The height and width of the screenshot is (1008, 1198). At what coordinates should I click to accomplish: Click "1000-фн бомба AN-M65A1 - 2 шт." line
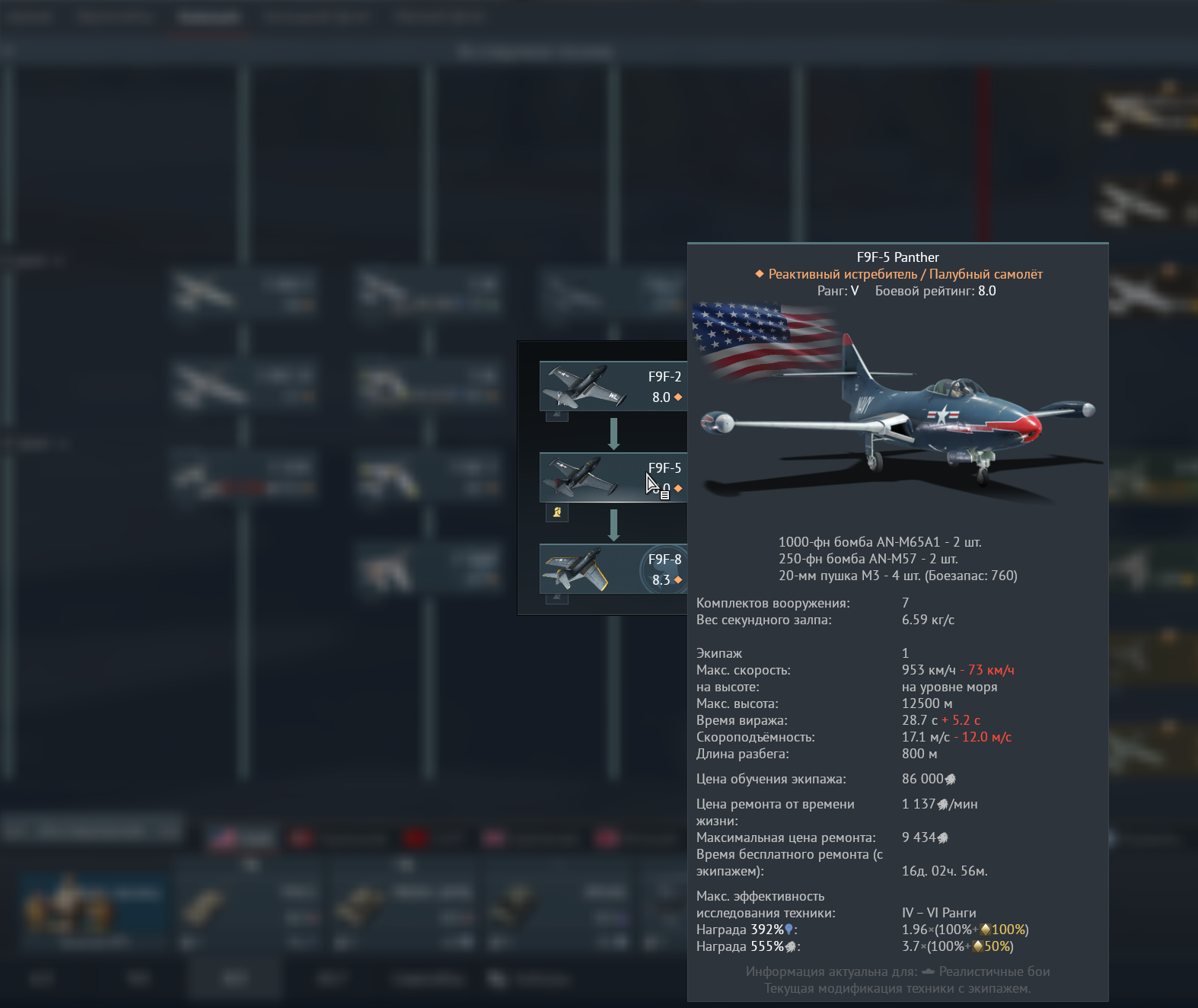880,542
